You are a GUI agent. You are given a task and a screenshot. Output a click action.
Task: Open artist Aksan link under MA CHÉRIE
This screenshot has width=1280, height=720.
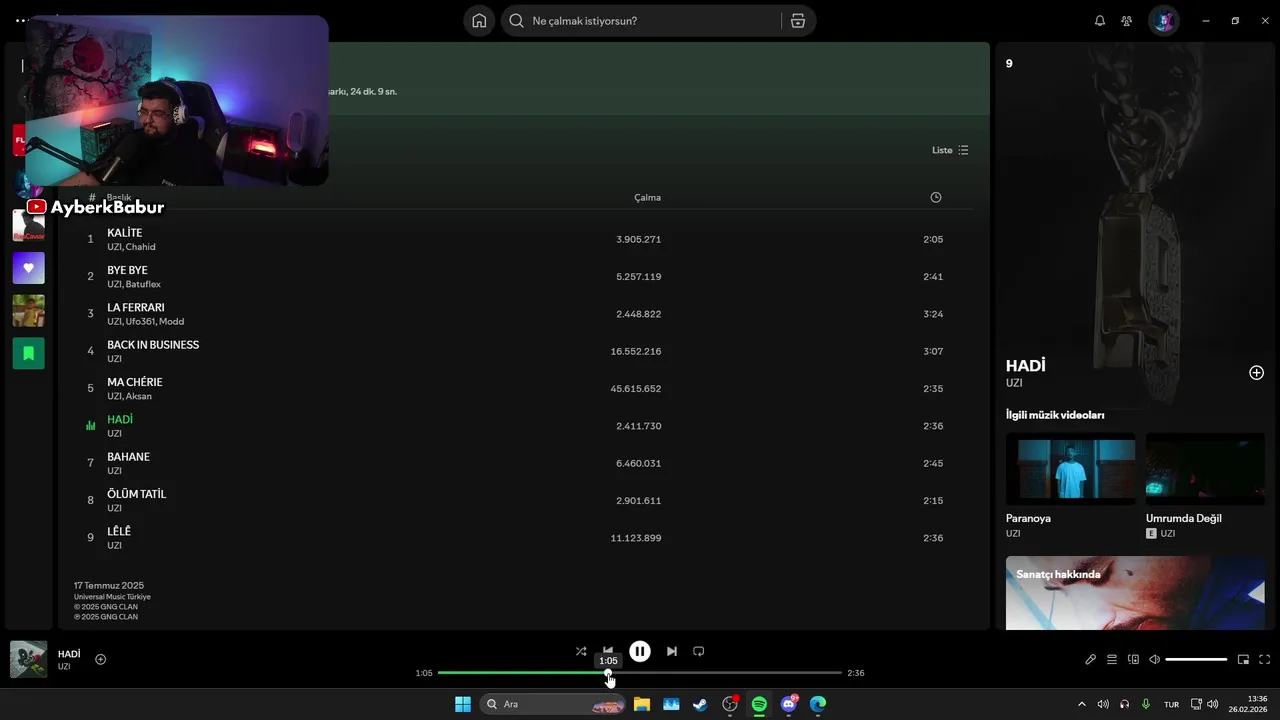pos(139,396)
